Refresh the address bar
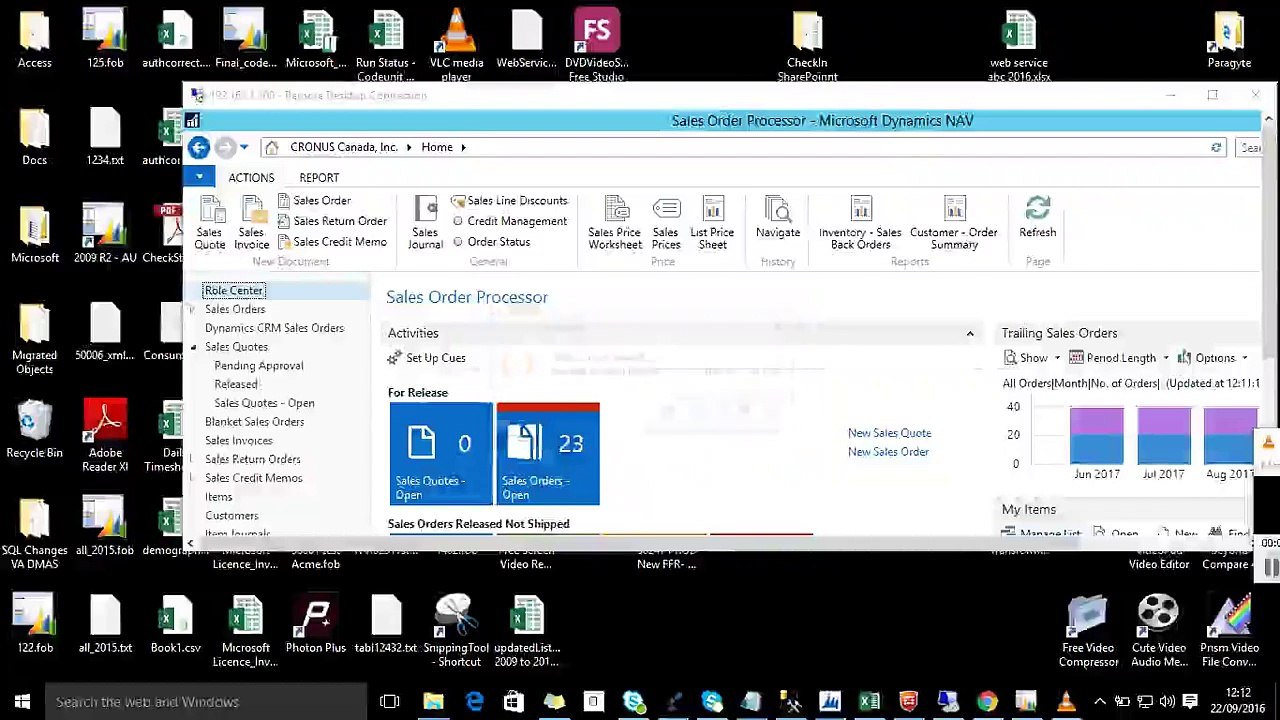The image size is (1280, 720). [1216, 147]
